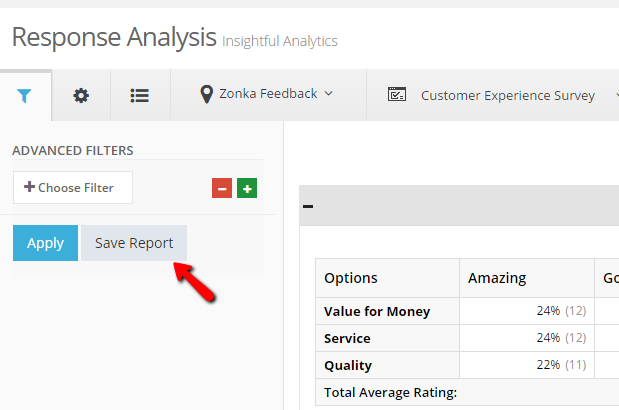This screenshot has width=619, height=410.
Task: Click the blue Apply button
Action: pyautogui.click(x=45, y=243)
